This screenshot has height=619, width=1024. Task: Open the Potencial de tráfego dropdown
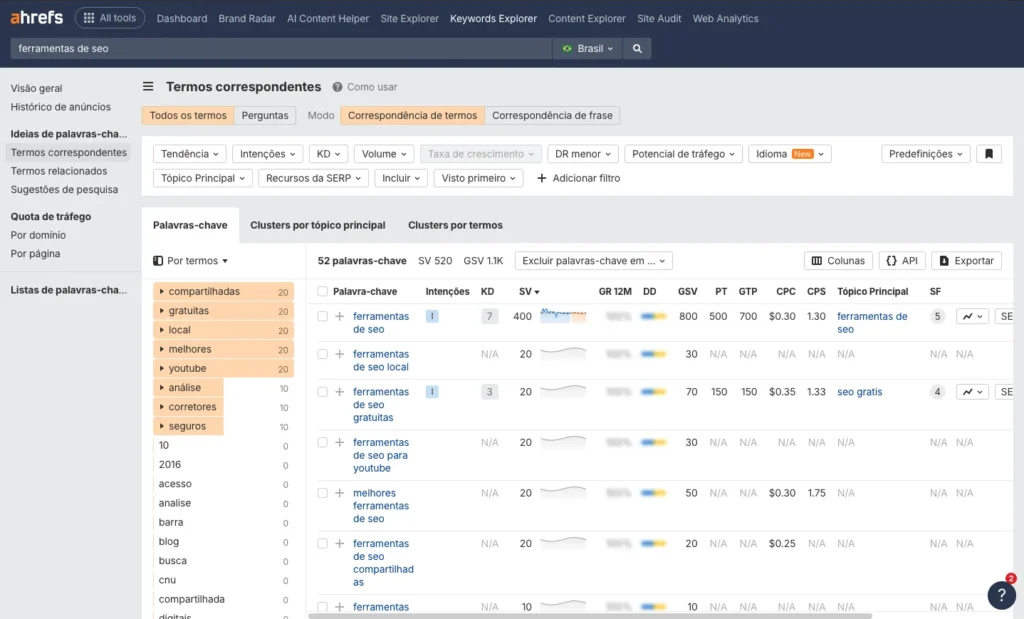point(683,153)
